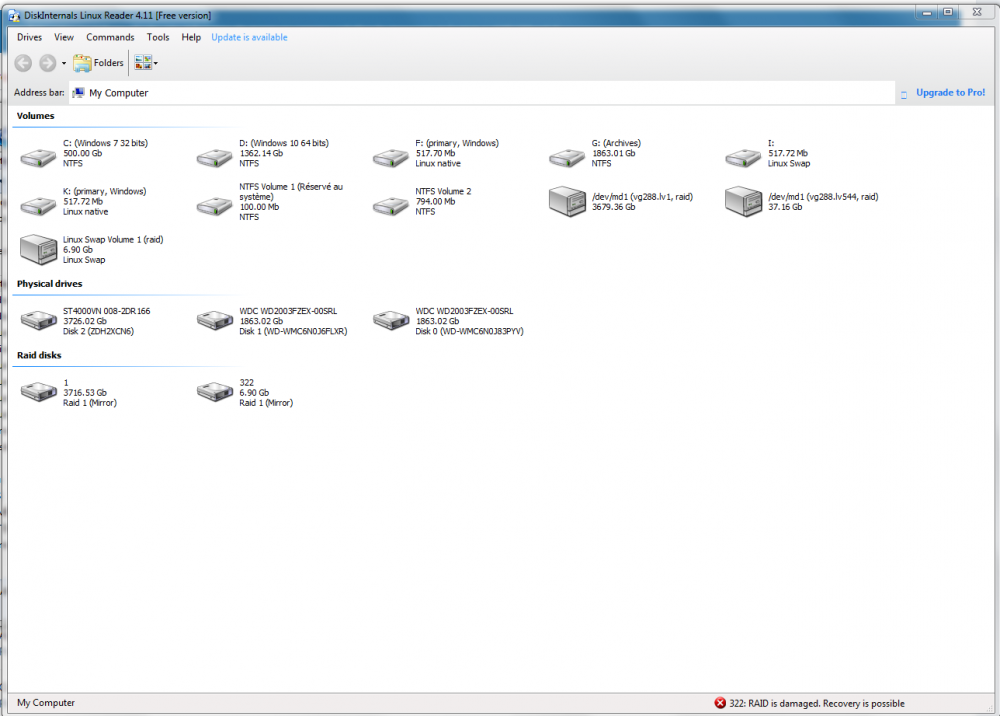Click the '37.16 Gb' size text
Image resolution: width=1000 pixels, height=716 pixels.
[785, 207]
